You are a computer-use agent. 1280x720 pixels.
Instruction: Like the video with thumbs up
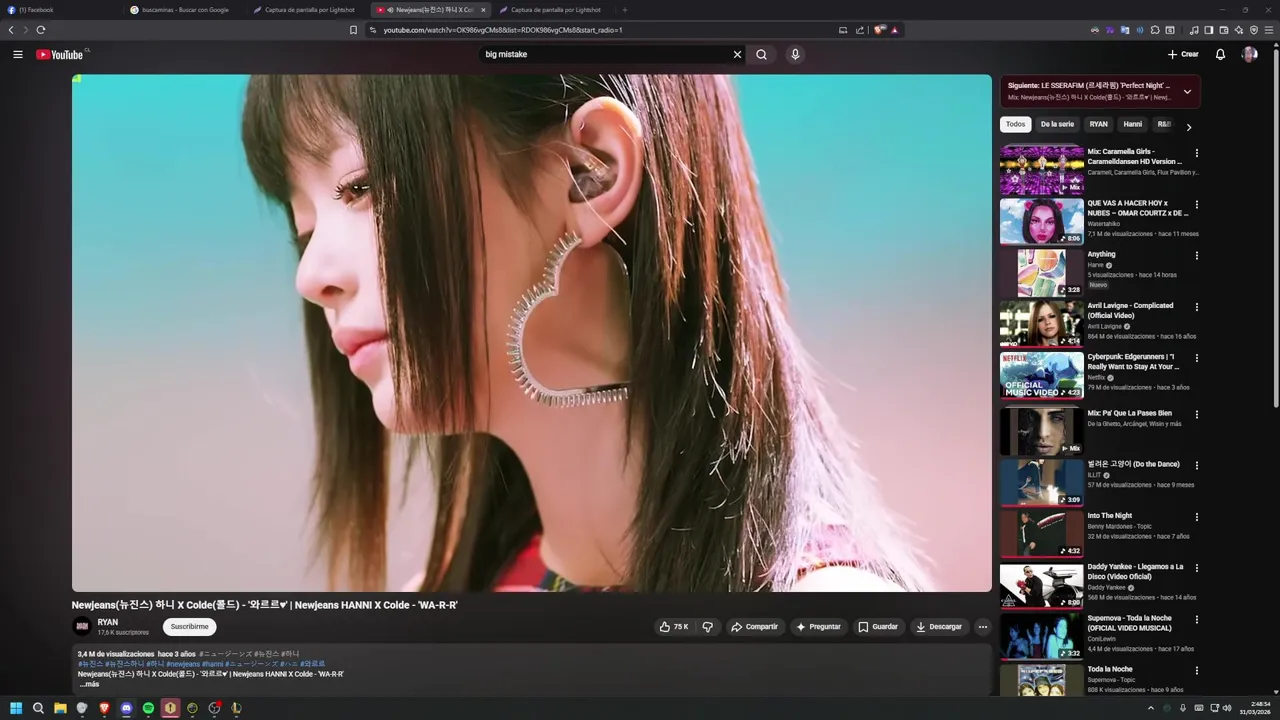coord(674,627)
